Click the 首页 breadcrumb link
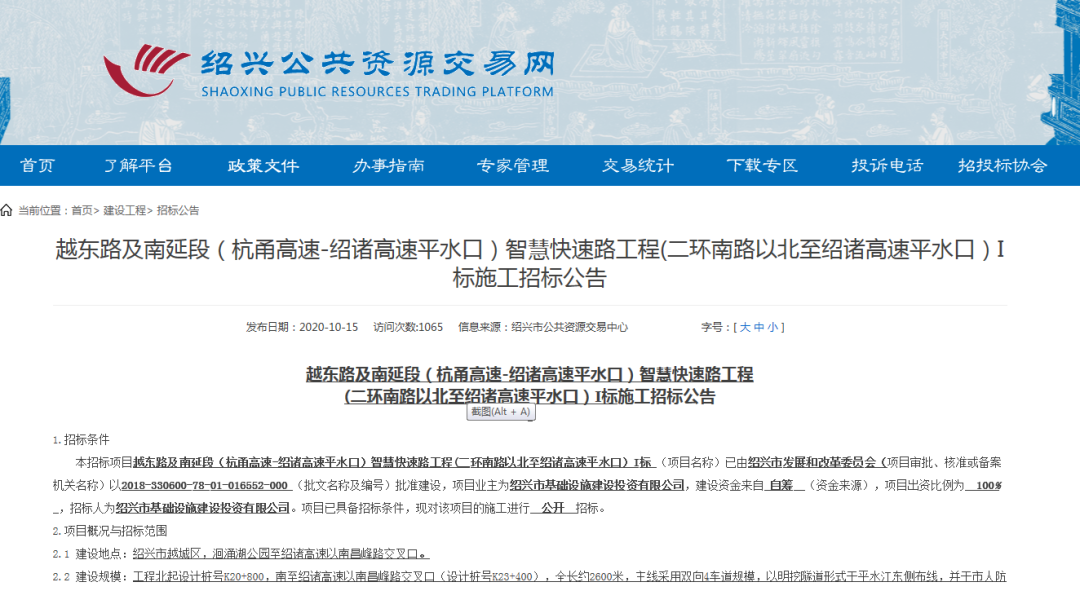Viewport: 1080px width, 591px height. coord(81,211)
